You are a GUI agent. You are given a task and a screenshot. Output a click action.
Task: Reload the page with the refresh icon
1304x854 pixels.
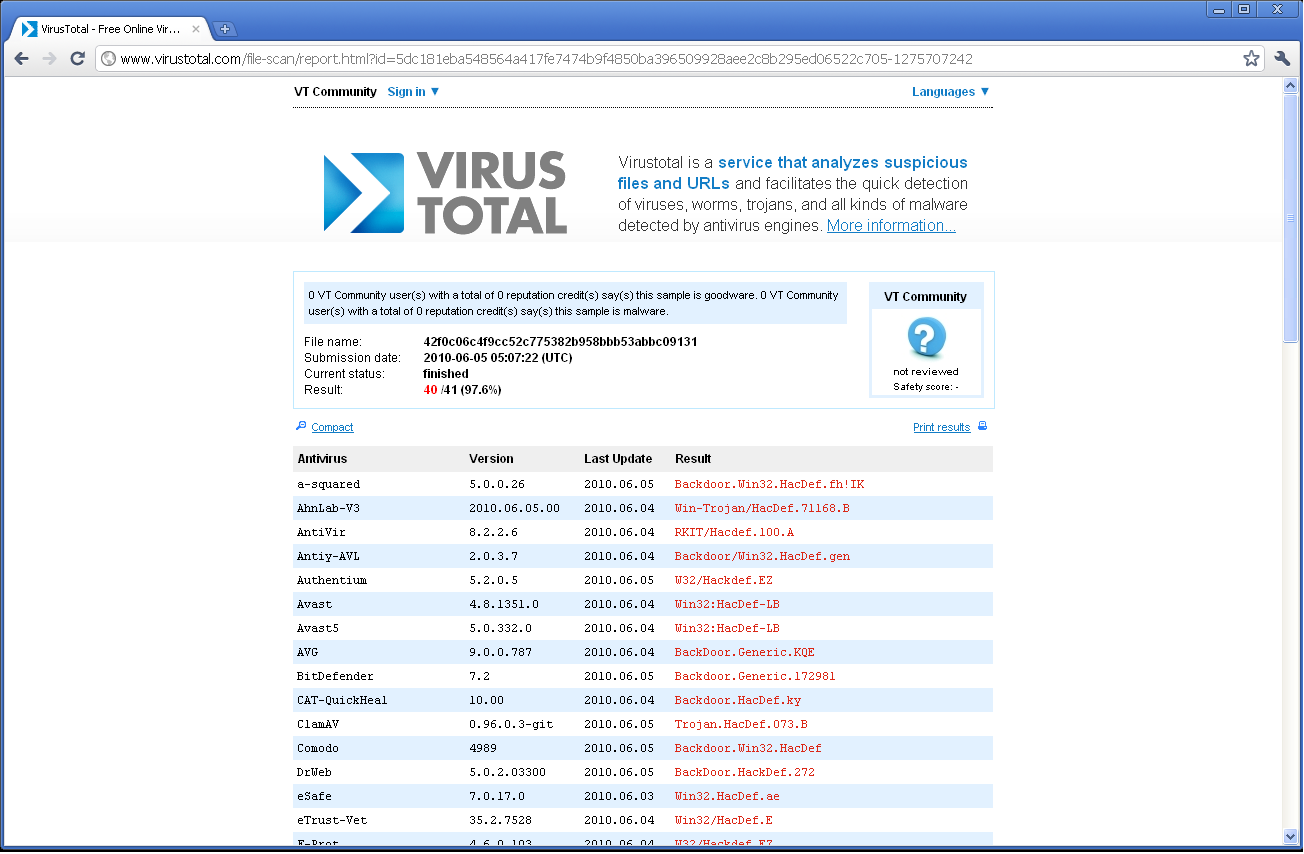(77, 59)
